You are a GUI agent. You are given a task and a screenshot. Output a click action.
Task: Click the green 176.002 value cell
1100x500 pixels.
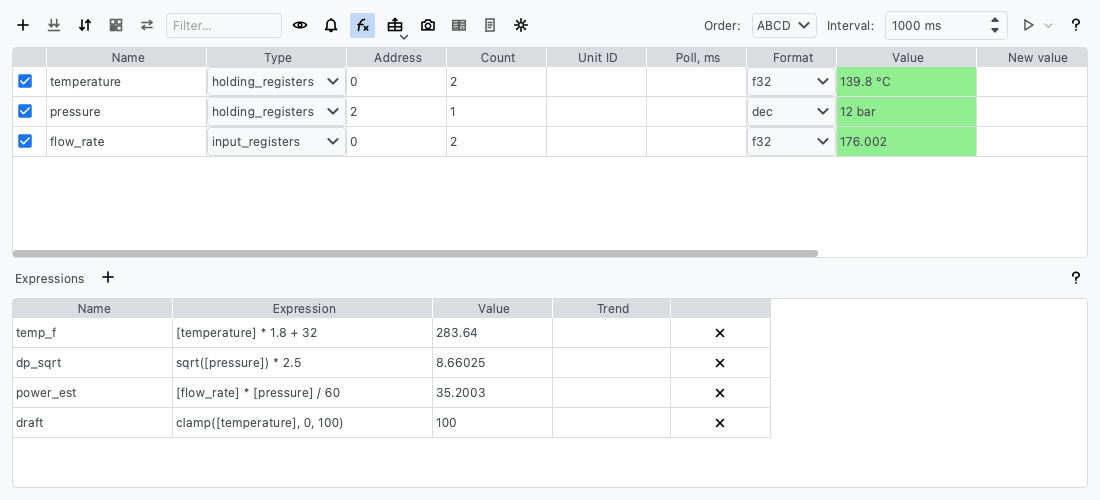pyautogui.click(x=906, y=141)
